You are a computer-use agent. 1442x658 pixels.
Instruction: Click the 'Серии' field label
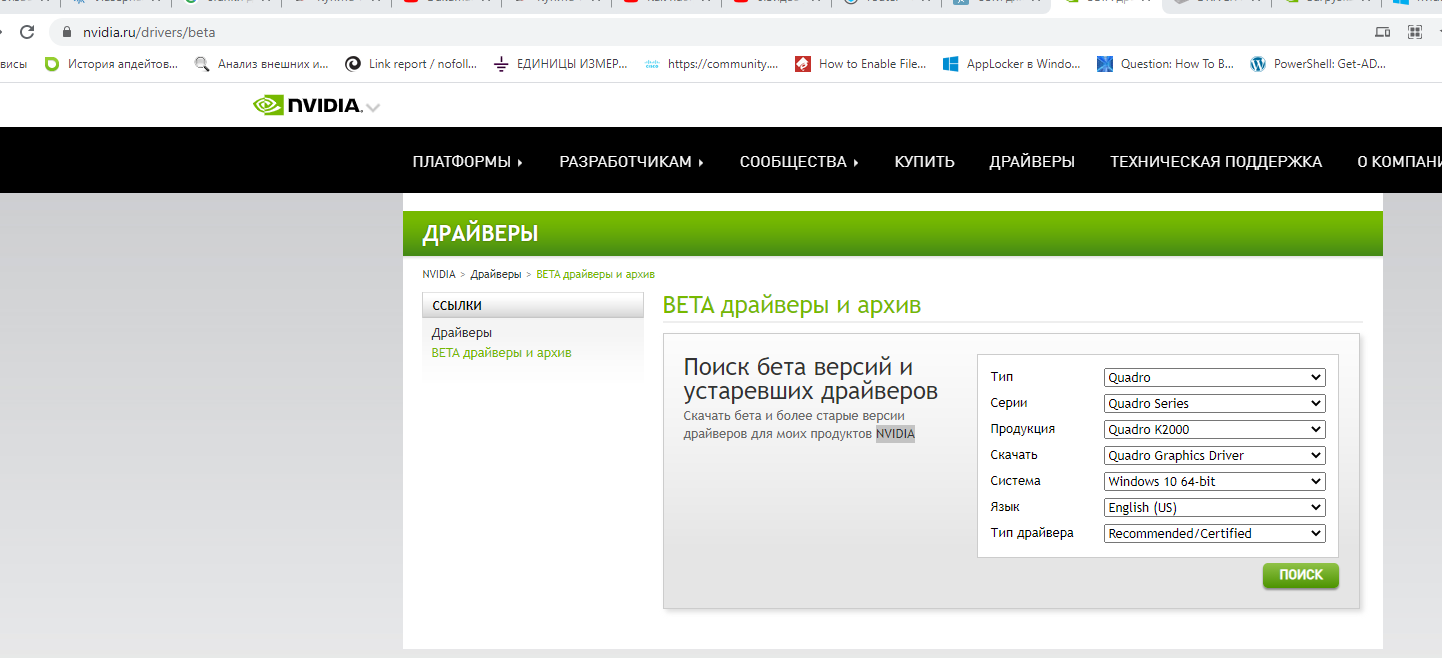pyautogui.click(x=1009, y=403)
